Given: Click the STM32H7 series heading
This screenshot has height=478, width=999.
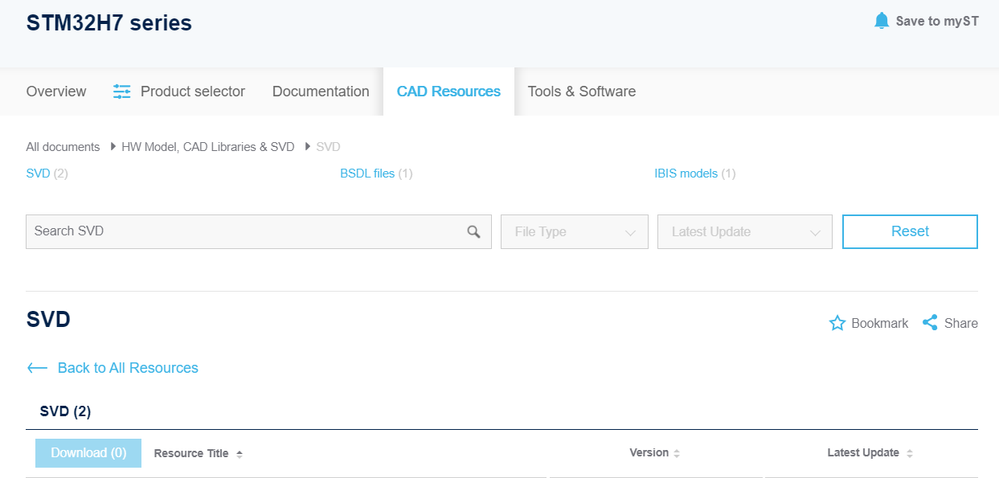Looking at the screenshot, I should 109,23.
